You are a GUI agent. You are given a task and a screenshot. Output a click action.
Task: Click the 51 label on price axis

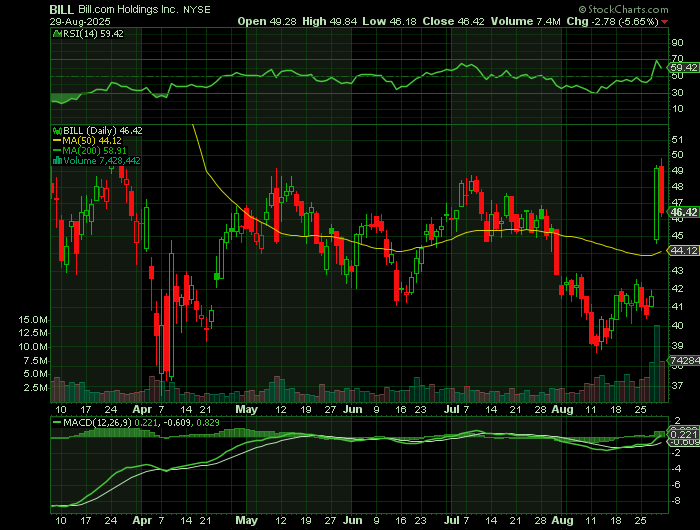677,140
